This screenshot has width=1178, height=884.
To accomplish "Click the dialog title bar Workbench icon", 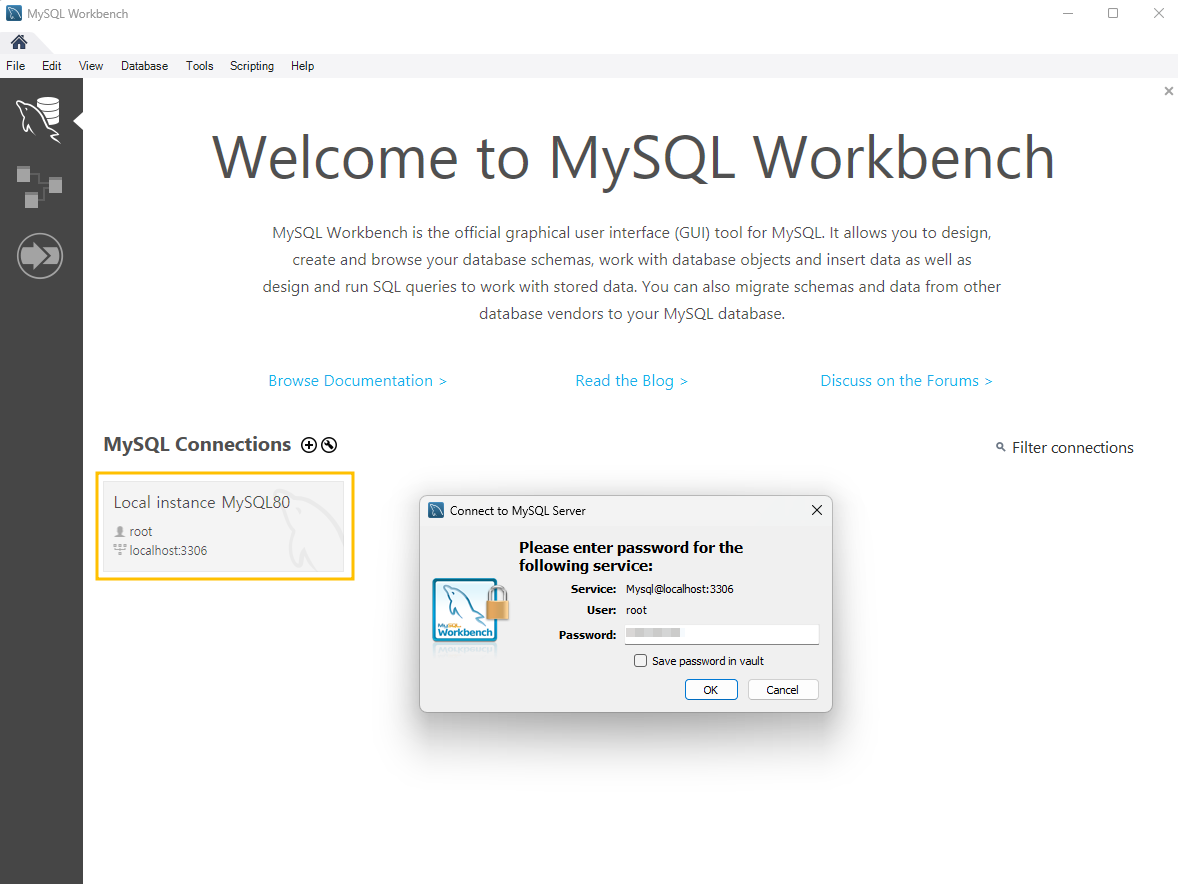I will (x=436, y=511).
